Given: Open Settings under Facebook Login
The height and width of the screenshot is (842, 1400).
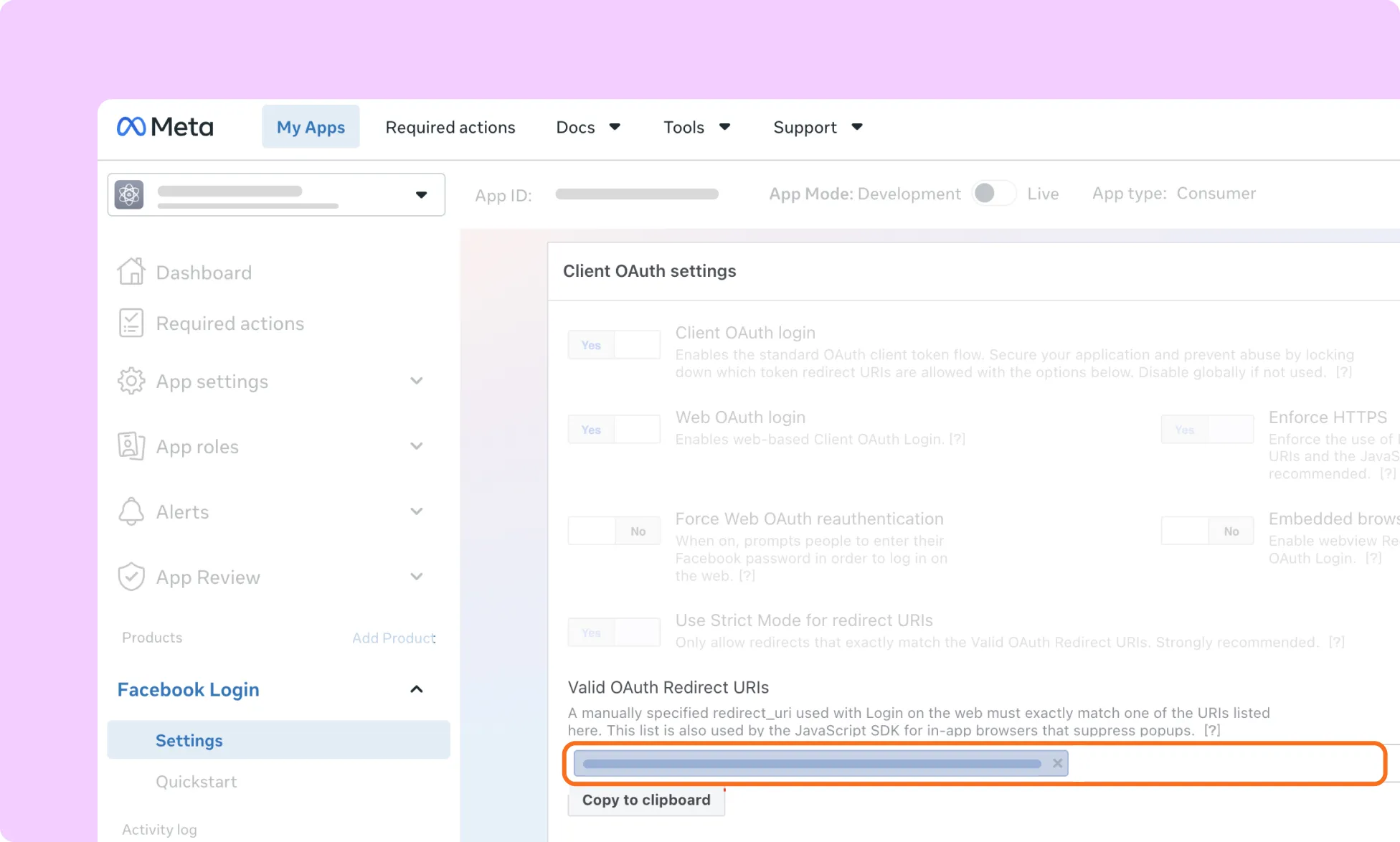Looking at the screenshot, I should click(x=278, y=739).
